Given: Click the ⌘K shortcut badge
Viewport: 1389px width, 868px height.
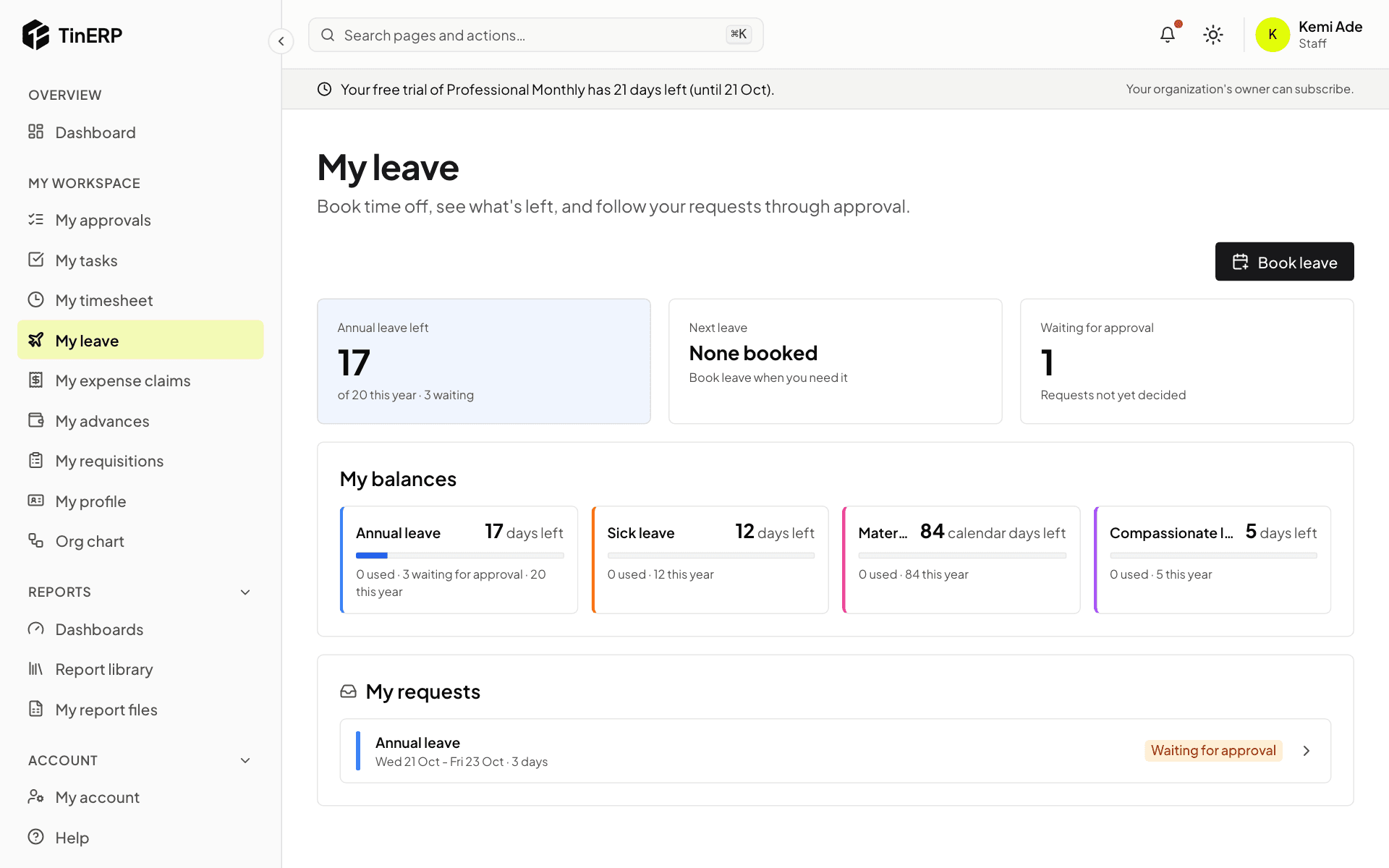Looking at the screenshot, I should click(x=739, y=34).
